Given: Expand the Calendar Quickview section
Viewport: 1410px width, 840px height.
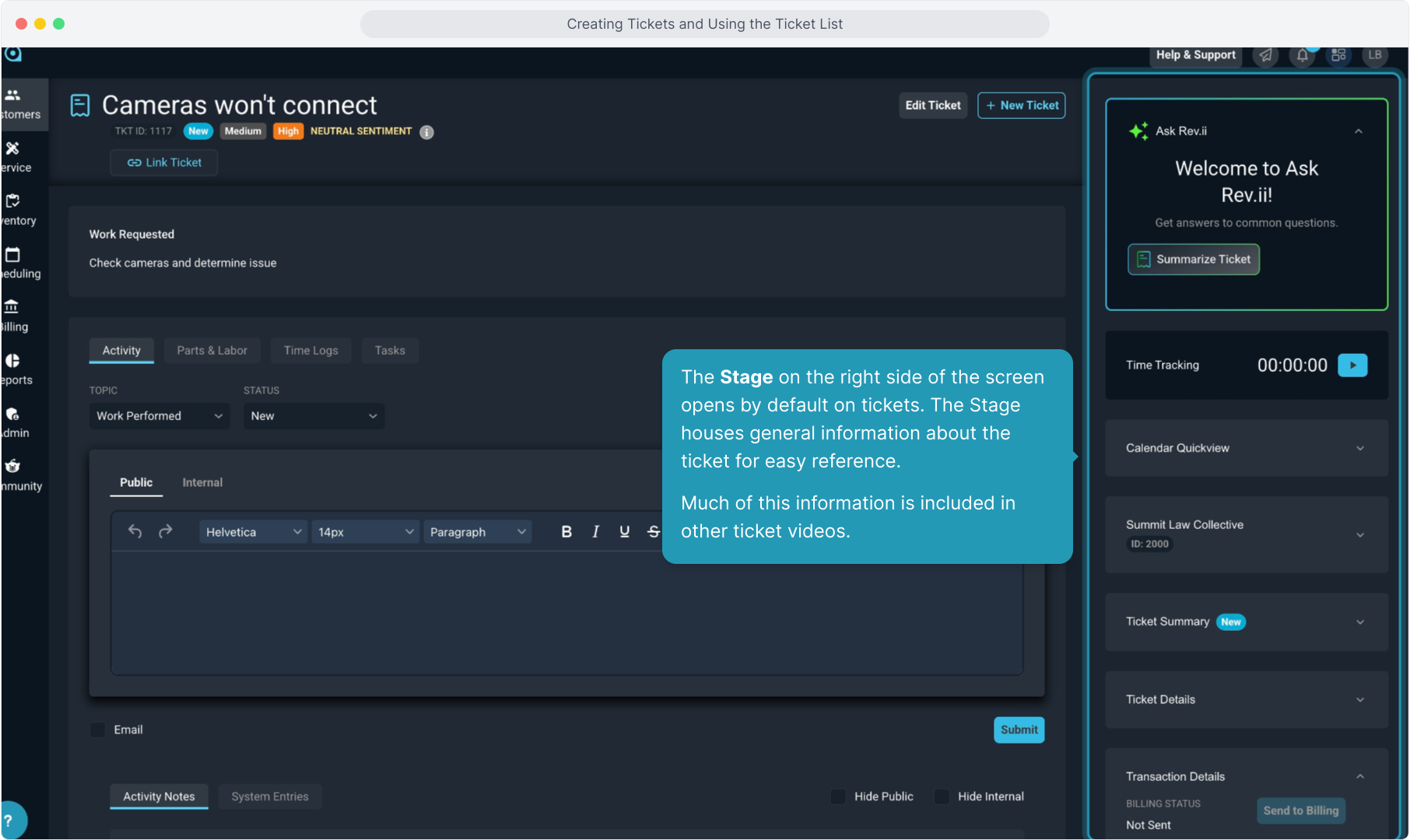Looking at the screenshot, I should click(1246, 448).
